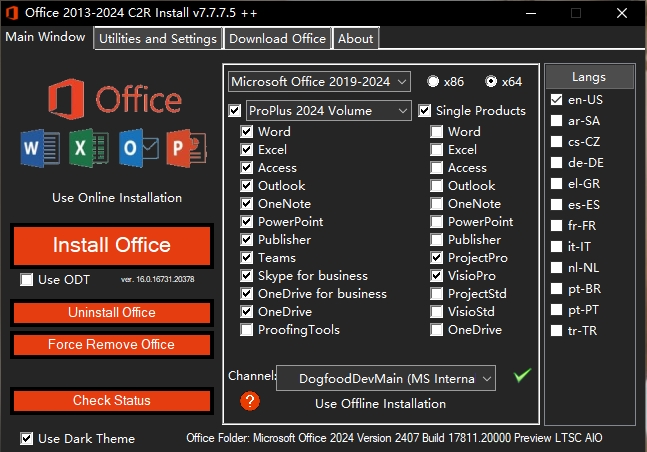Enable the es-ES language checkbox
Viewport: 647px width, 452px height.
click(557, 204)
